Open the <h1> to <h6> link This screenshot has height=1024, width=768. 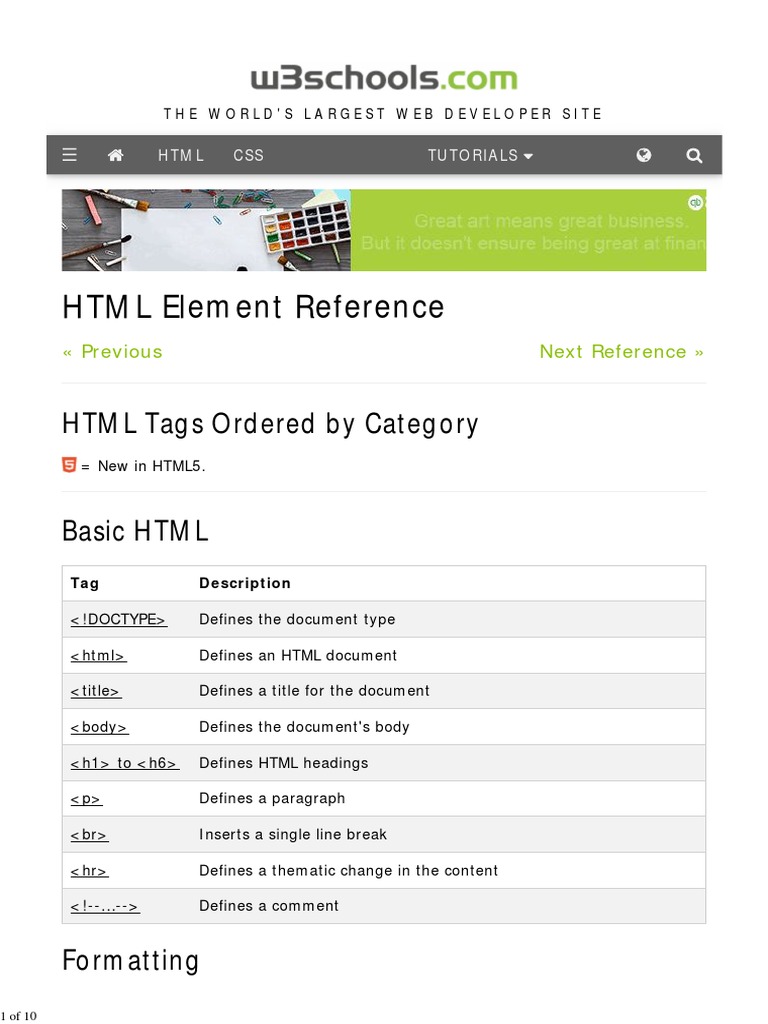[x=124, y=763]
